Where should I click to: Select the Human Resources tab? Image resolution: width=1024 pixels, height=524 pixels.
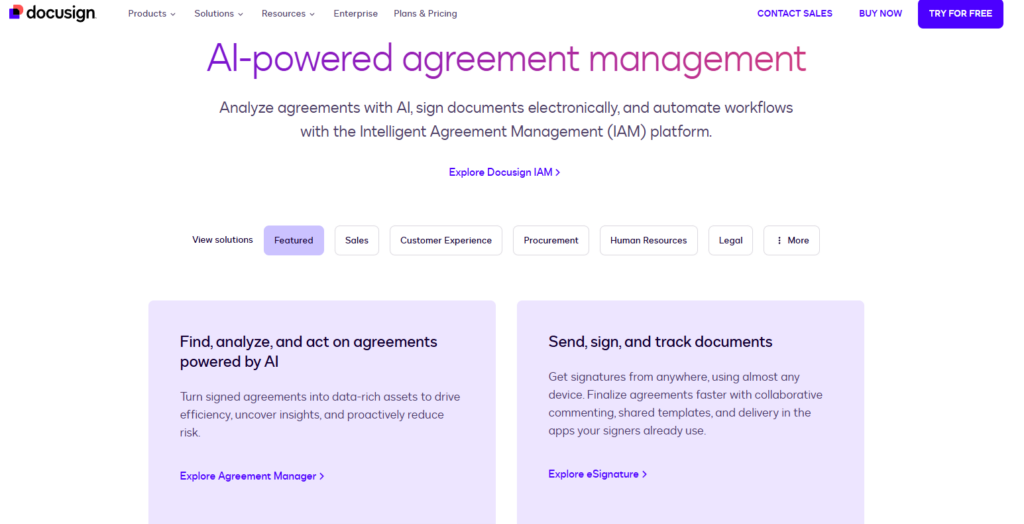(648, 240)
